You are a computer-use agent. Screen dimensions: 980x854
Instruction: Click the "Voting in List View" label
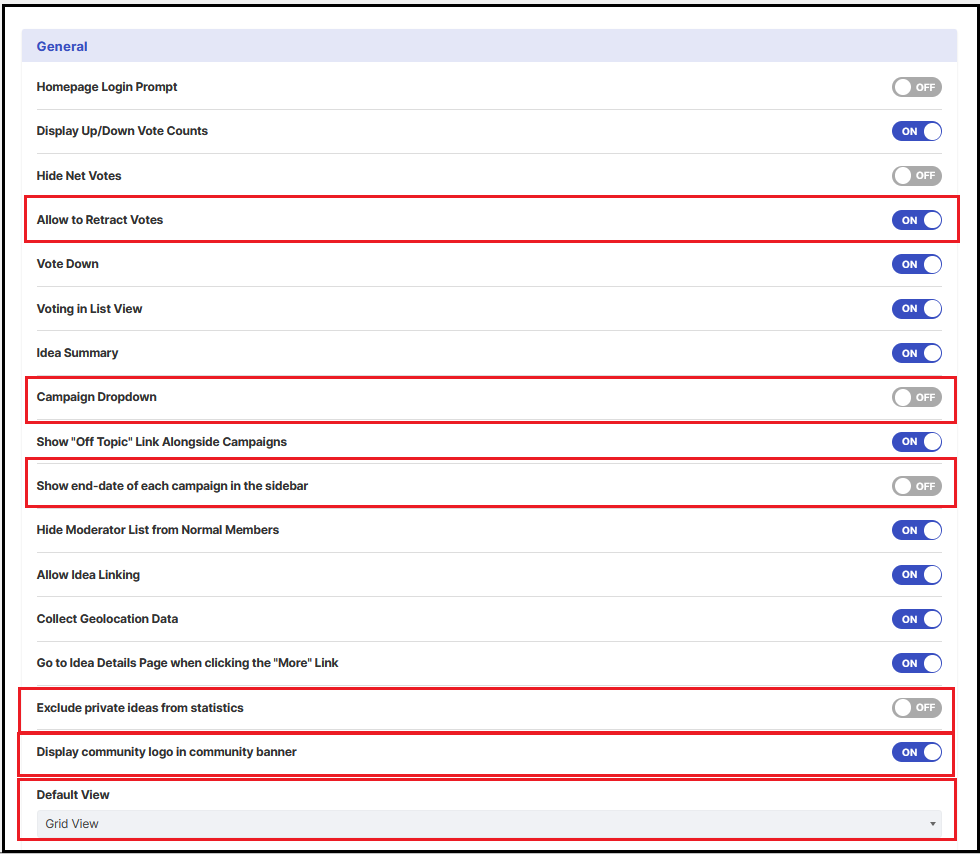pyautogui.click(x=89, y=309)
